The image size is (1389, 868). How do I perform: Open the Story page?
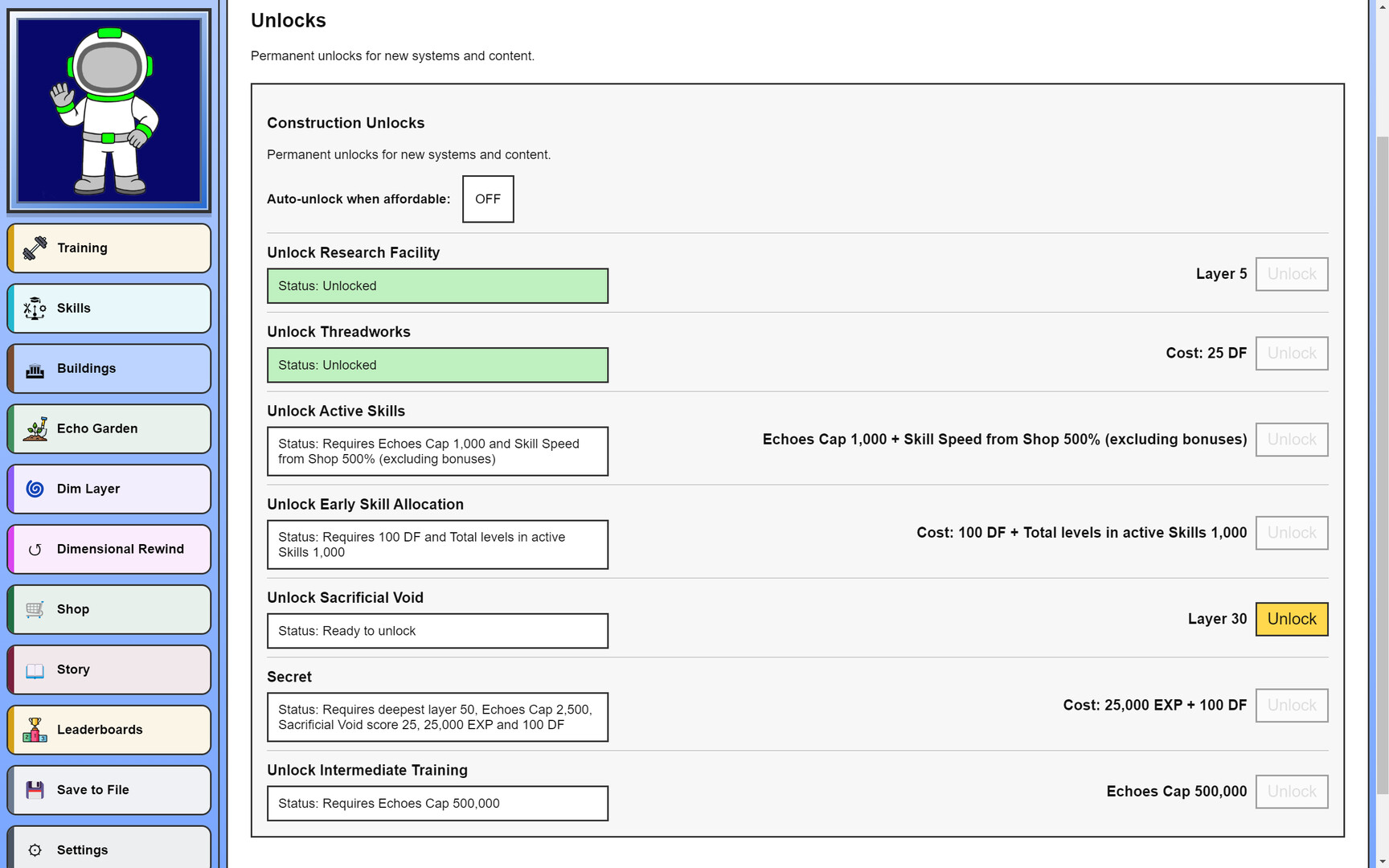(109, 670)
